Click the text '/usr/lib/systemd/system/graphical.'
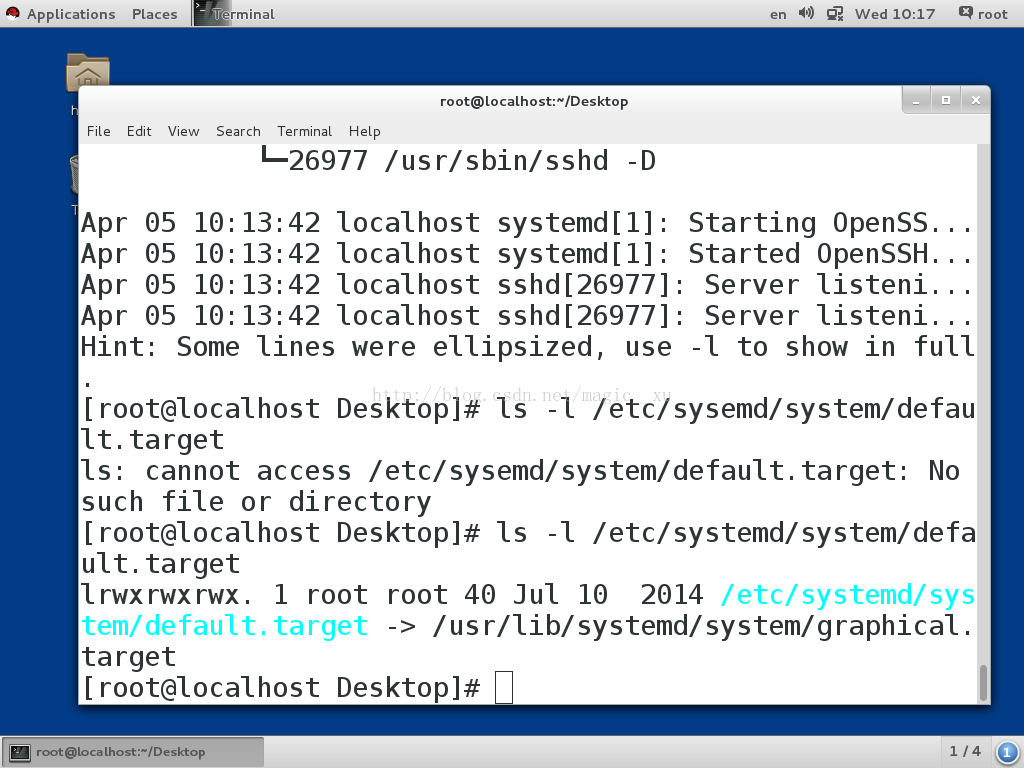Image resolution: width=1024 pixels, height=768 pixels. click(702, 626)
